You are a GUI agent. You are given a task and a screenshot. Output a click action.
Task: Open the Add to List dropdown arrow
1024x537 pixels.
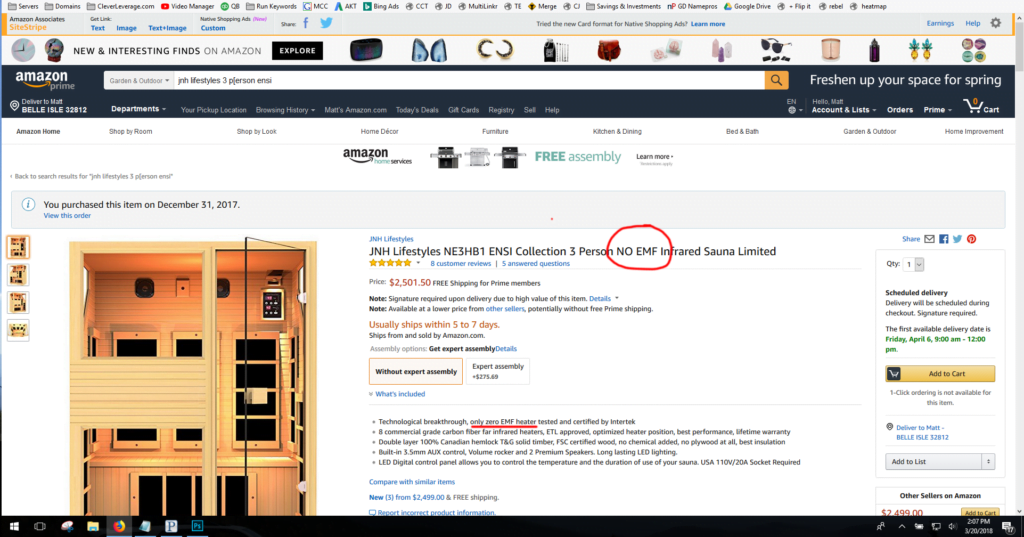click(988, 462)
